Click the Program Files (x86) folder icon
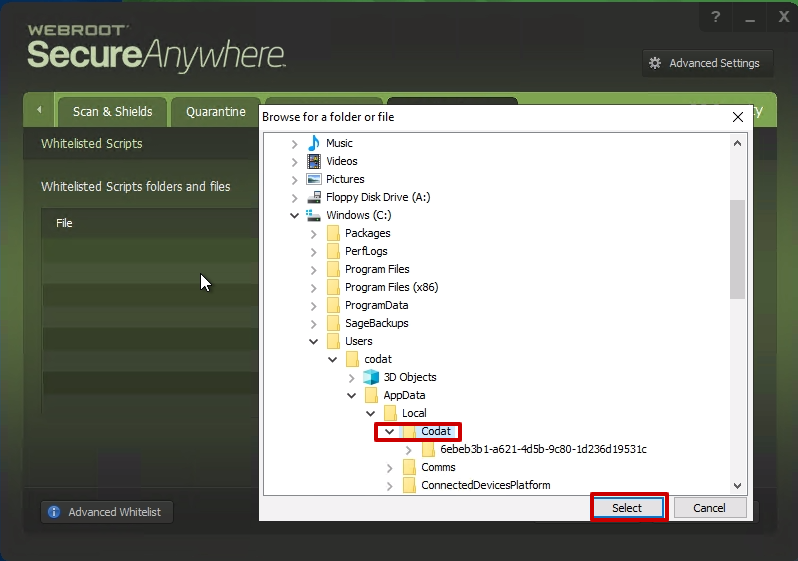Image resolution: width=798 pixels, height=561 pixels. [333, 287]
